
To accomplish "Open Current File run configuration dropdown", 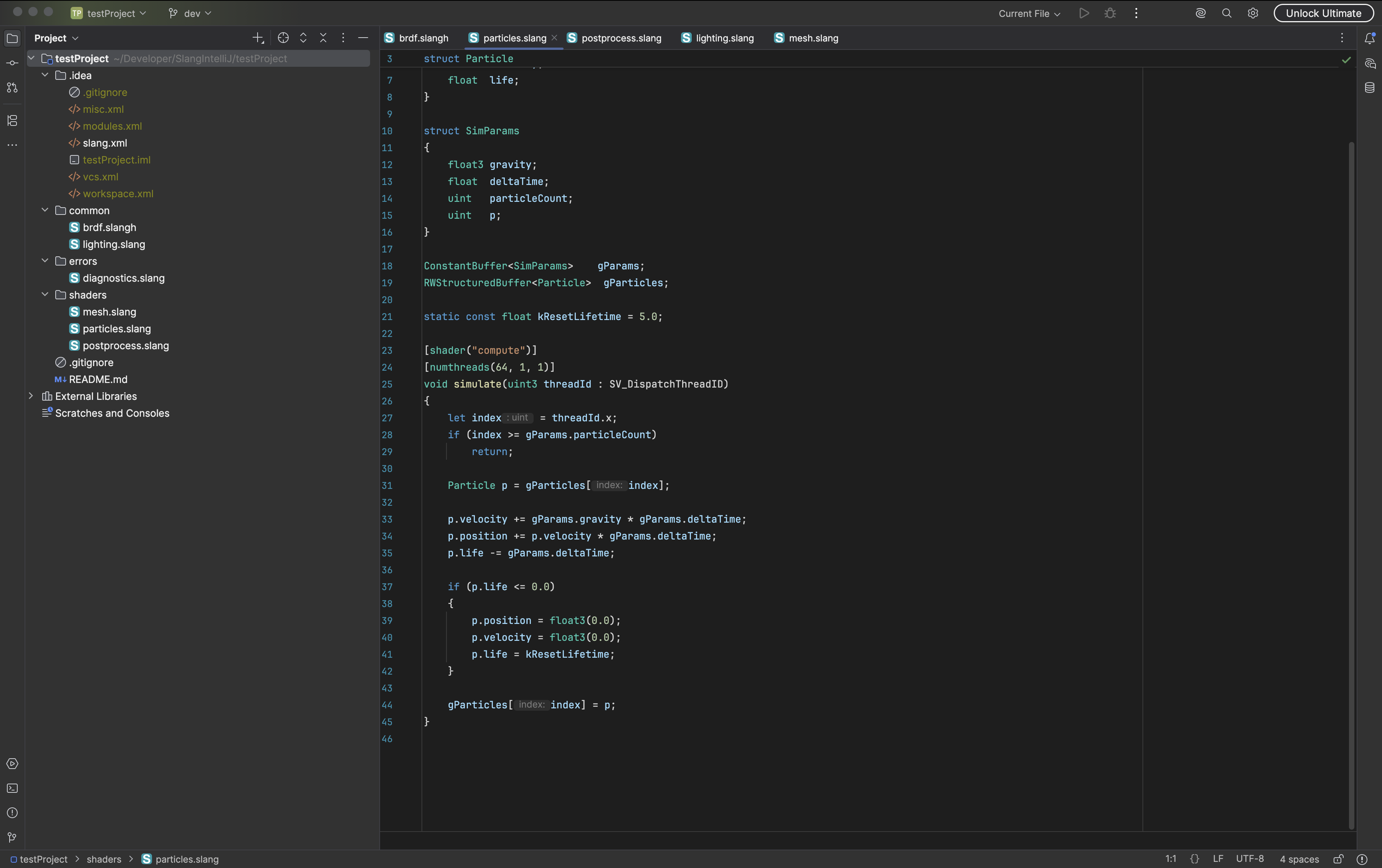I will point(1029,13).
